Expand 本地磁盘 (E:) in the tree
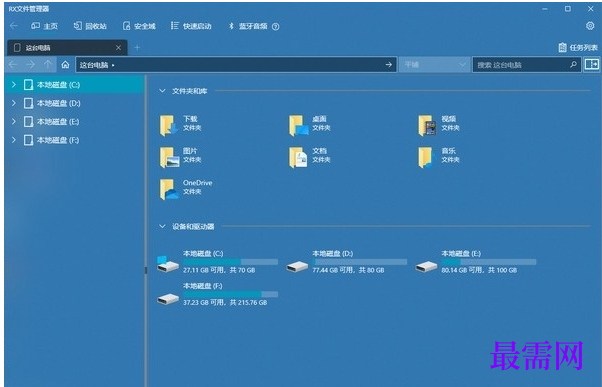Image resolution: width=602 pixels, height=387 pixels. pyautogui.click(x=14, y=121)
